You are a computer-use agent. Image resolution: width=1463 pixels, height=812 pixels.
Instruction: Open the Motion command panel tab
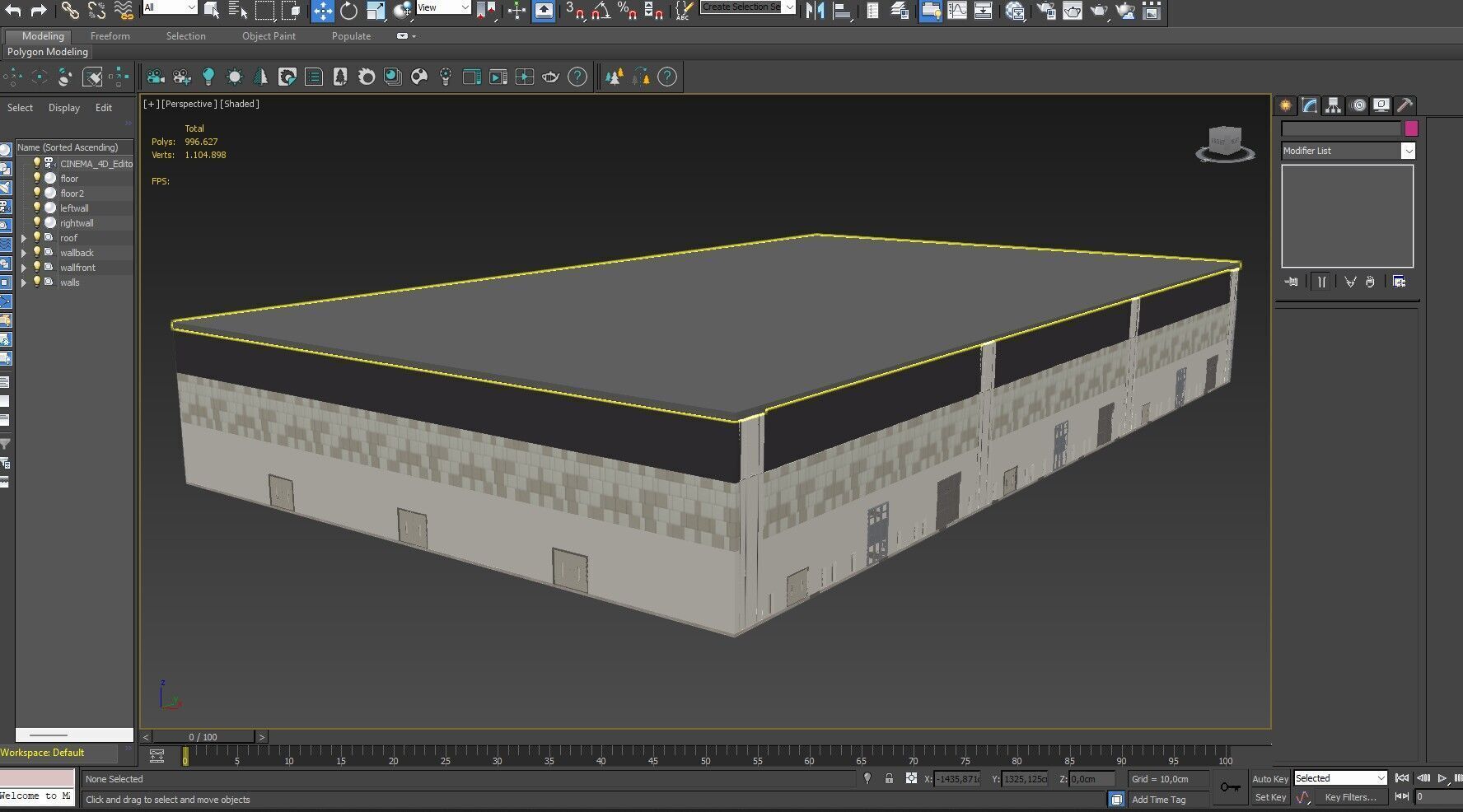coord(1358,105)
